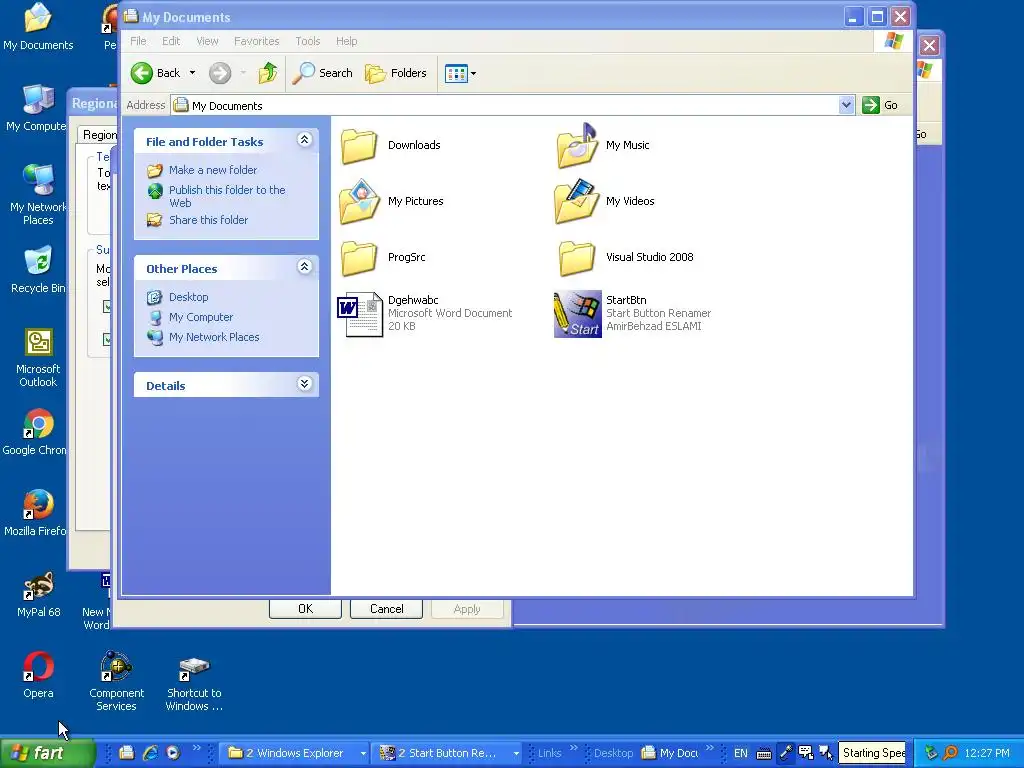Click the Forward arrow icon
The width and height of the screenshot is (1024, 768).
tap(220, 73)
